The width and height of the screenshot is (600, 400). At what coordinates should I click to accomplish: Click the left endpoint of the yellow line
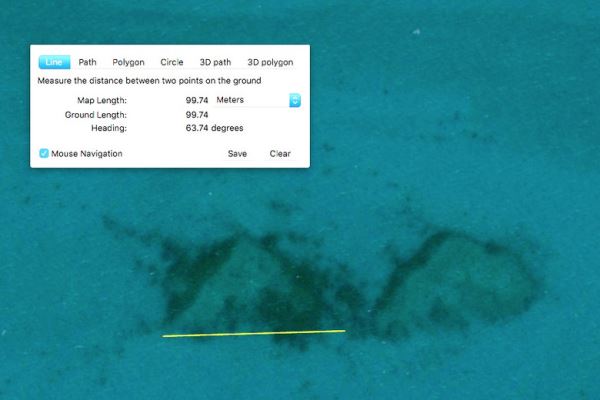pos(164,336)
